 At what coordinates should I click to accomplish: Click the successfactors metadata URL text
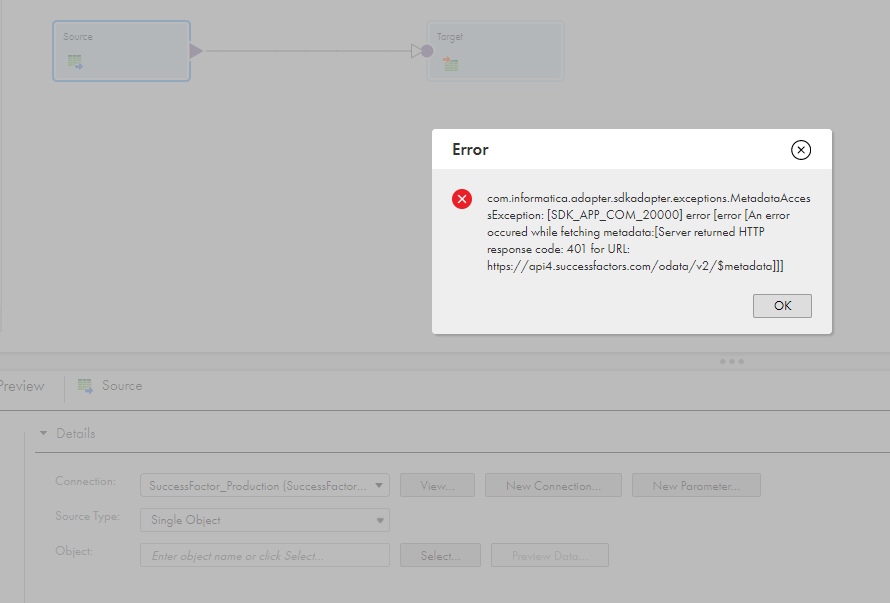click(x=635, y=266)
